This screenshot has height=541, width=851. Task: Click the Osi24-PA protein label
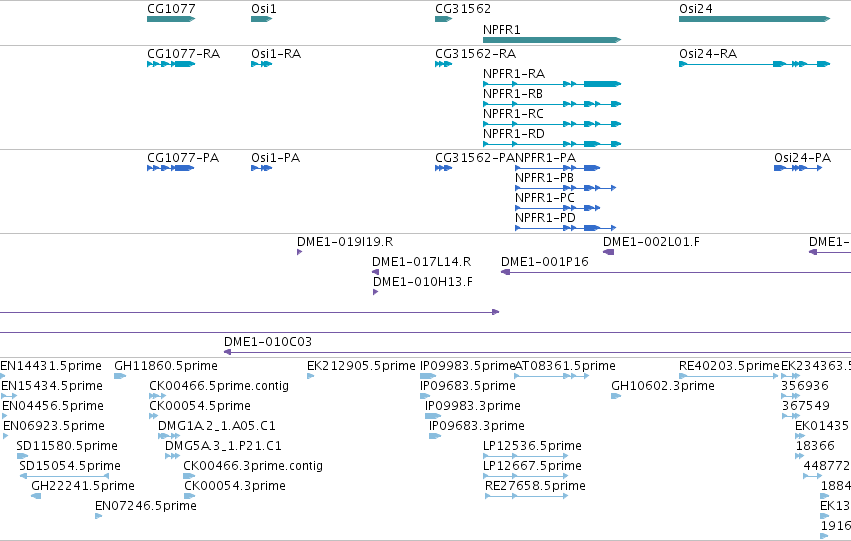[803, 158]
